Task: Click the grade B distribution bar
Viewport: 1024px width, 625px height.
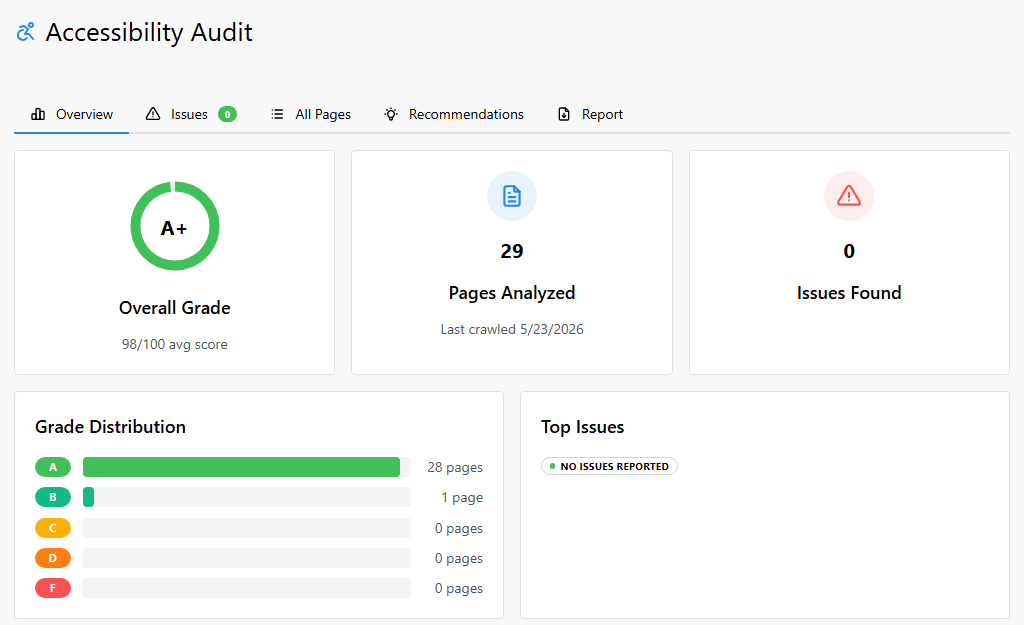Action: tap(247, 497)
